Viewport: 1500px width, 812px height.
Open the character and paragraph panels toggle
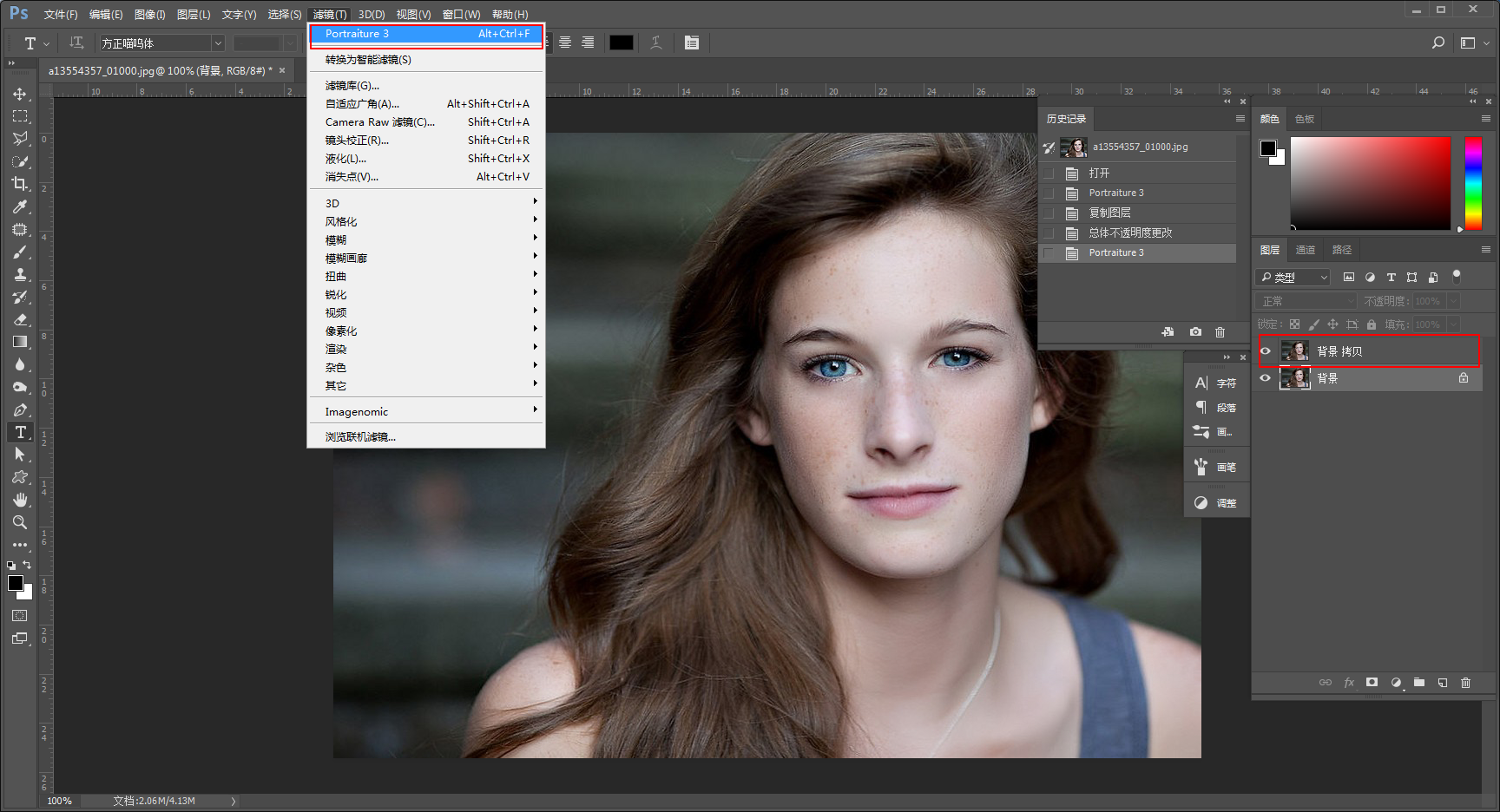(x=691, y=43)
